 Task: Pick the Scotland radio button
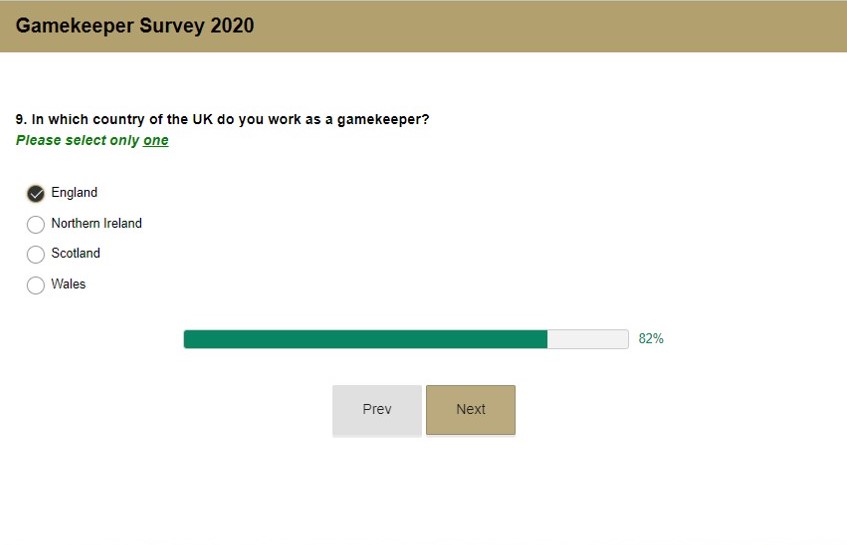[36, 254]
